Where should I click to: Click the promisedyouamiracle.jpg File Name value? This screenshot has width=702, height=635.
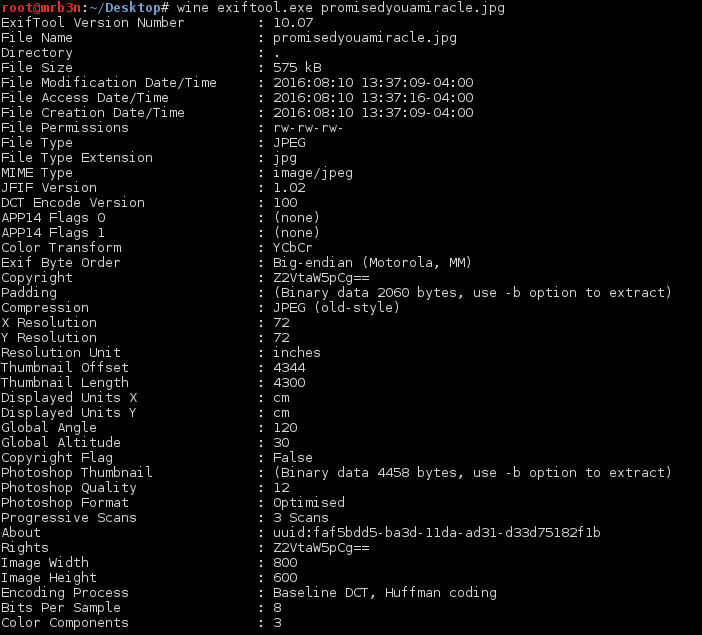(364, 38)
